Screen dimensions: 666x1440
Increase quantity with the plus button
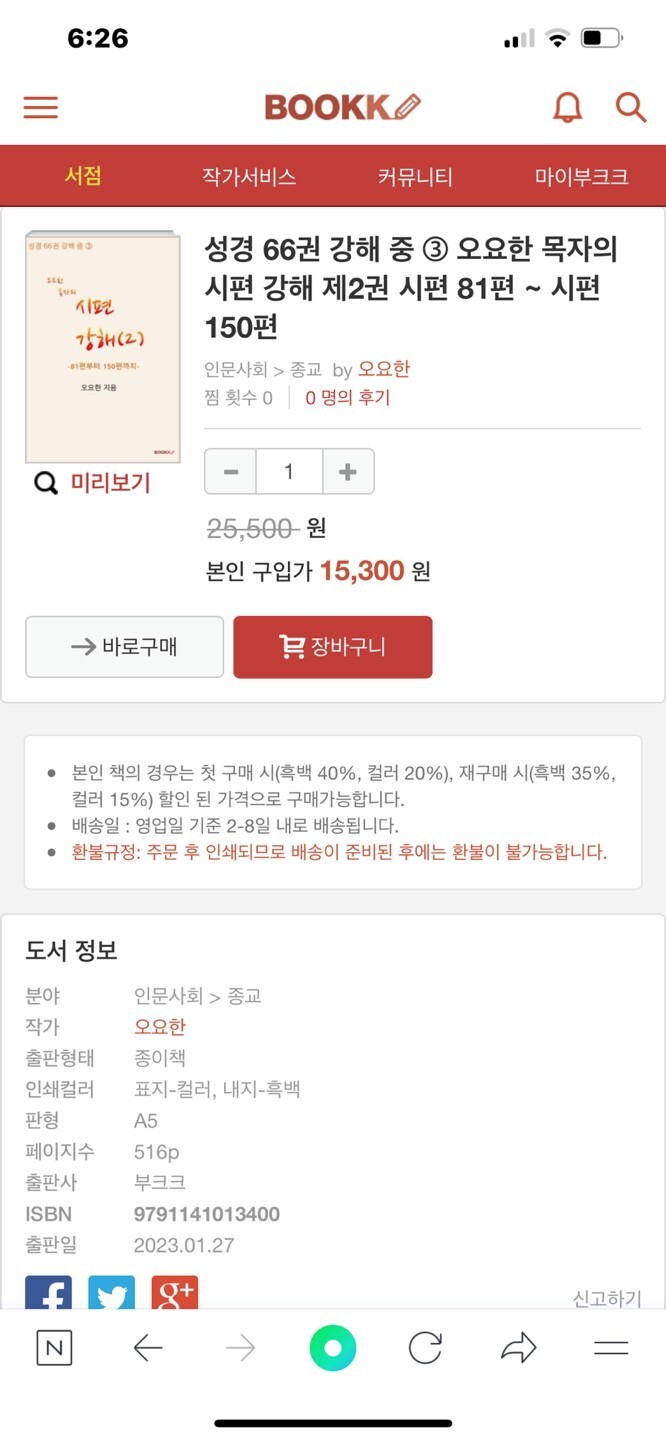click(x=348, y=472)
